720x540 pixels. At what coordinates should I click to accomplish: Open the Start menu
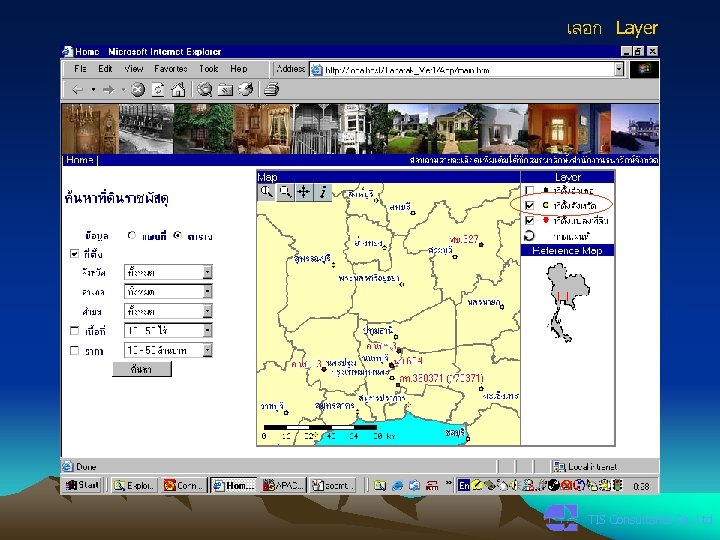pos(83,485)
